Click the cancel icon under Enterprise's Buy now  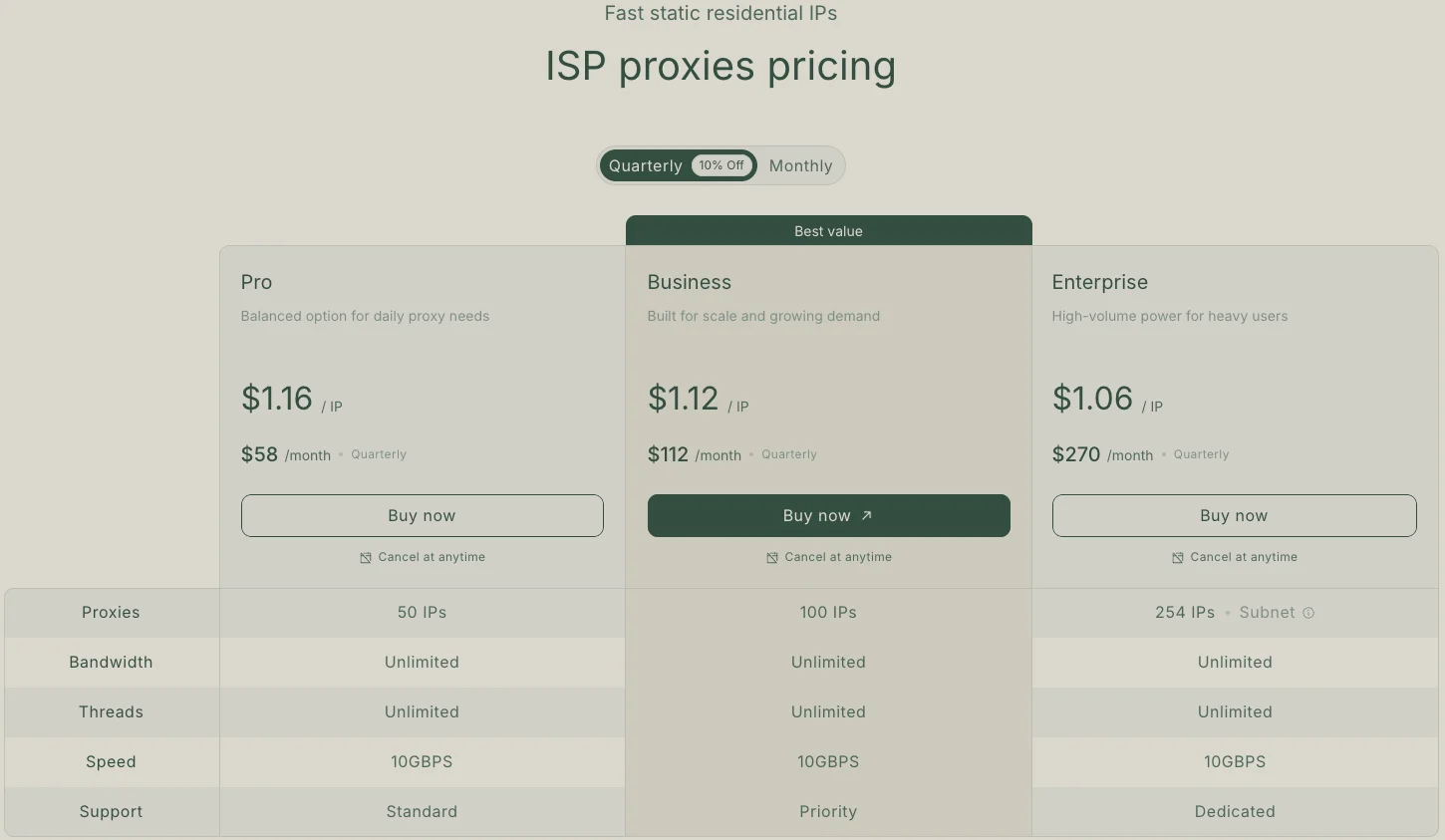coord(1177,557)
